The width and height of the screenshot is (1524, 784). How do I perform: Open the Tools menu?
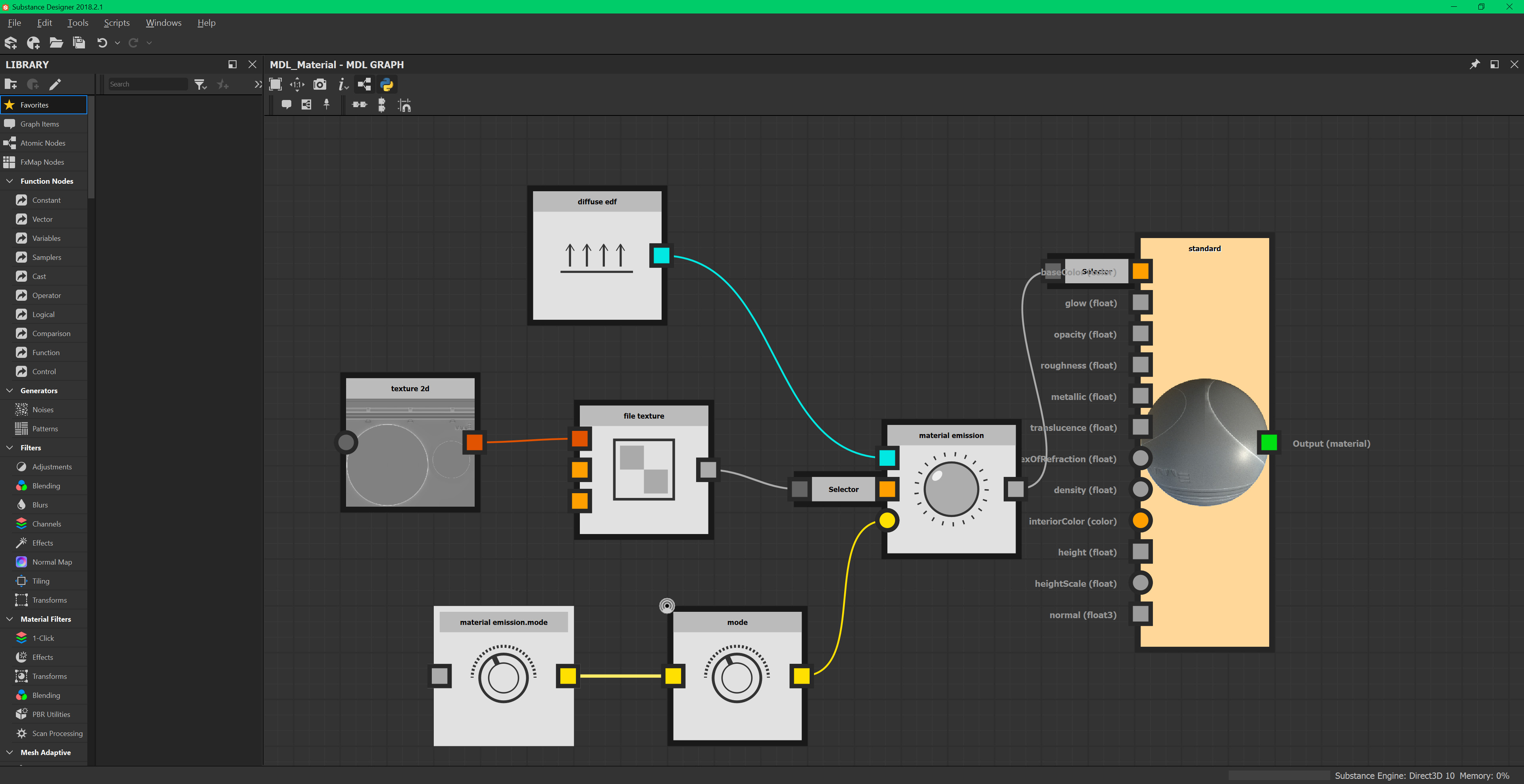[x=77, y=23]
